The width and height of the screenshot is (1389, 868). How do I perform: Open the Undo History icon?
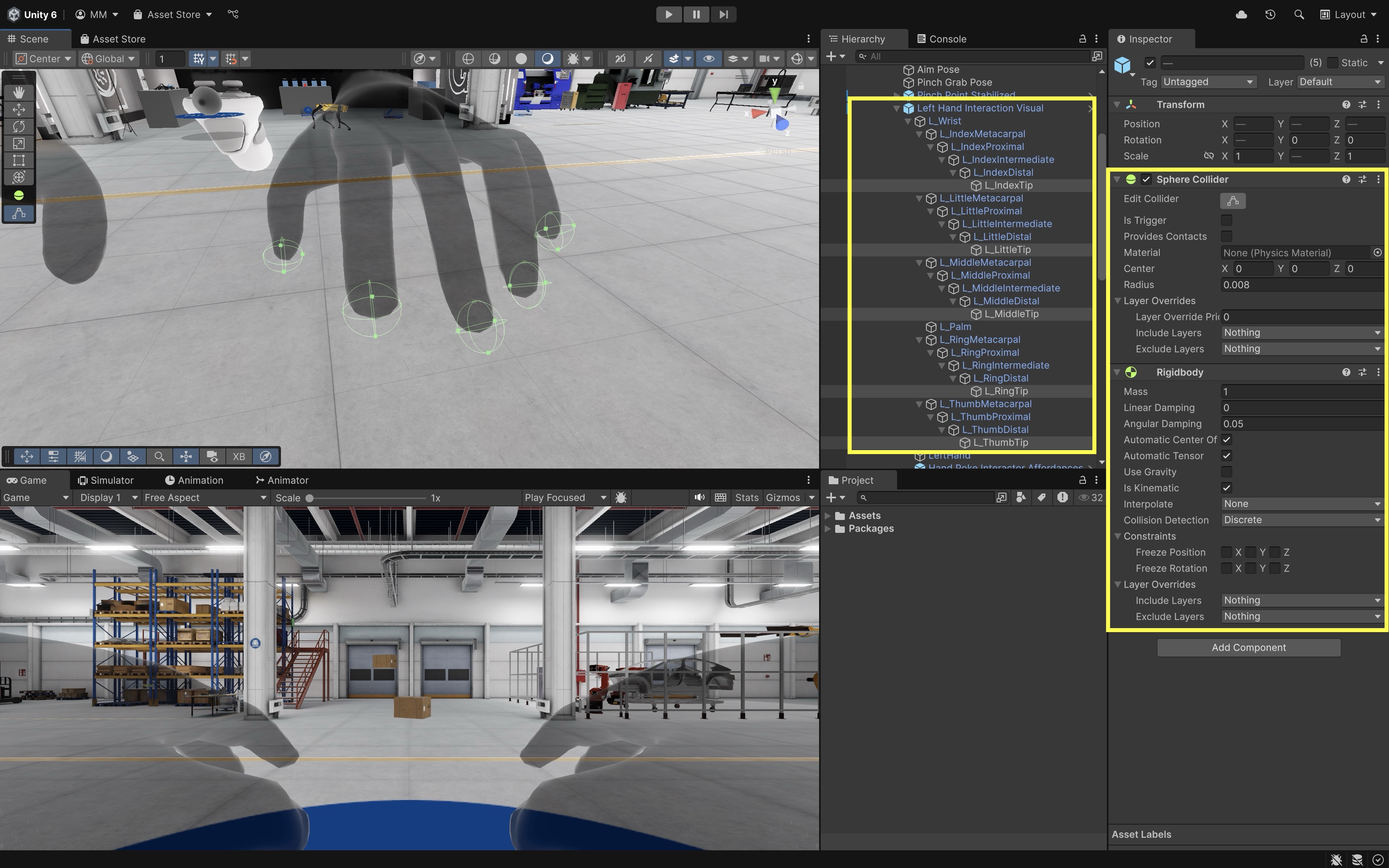(x=1270, y=14)
